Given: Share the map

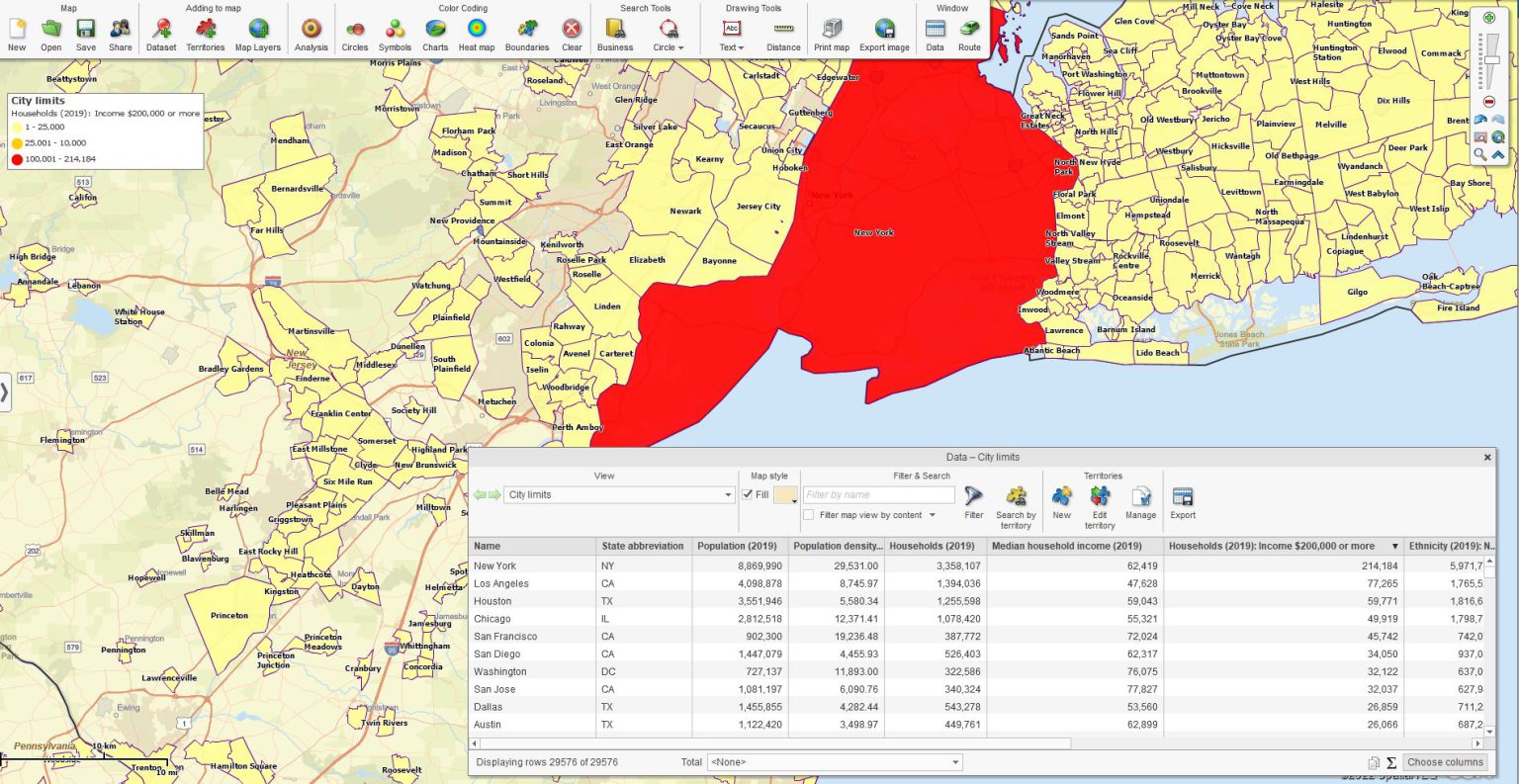Looking at the screenshot, I should click(x=121, y=34).
